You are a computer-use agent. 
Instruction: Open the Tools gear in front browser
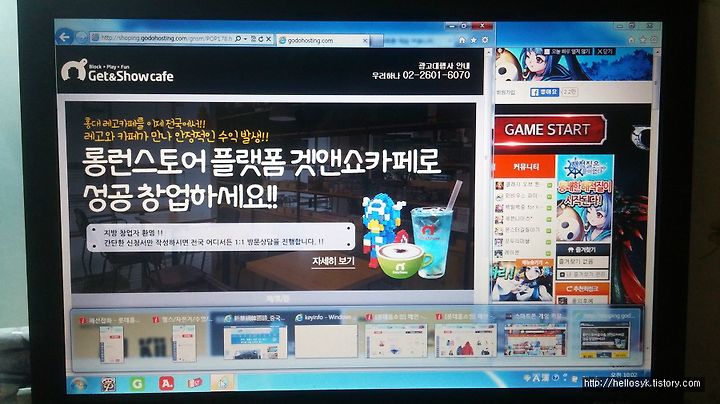[x=485, y=40]
